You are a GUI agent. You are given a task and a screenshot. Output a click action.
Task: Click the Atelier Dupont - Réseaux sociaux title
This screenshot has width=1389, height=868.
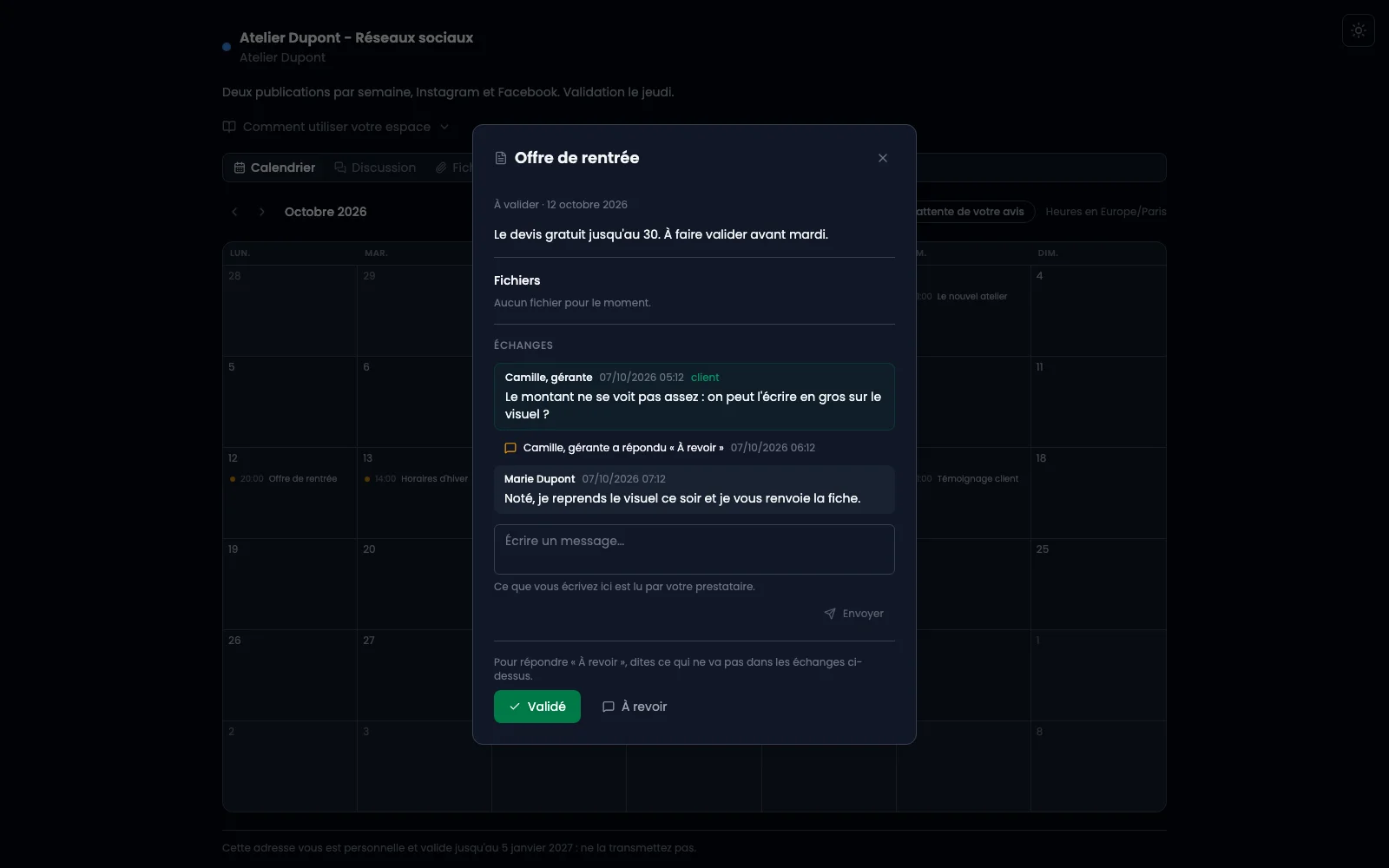point(356,38)
